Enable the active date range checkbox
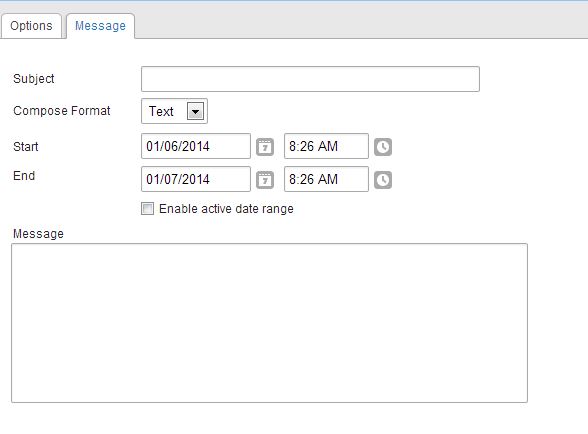The image size is (588, 434). pyautogui.click(x=147, y=209)
